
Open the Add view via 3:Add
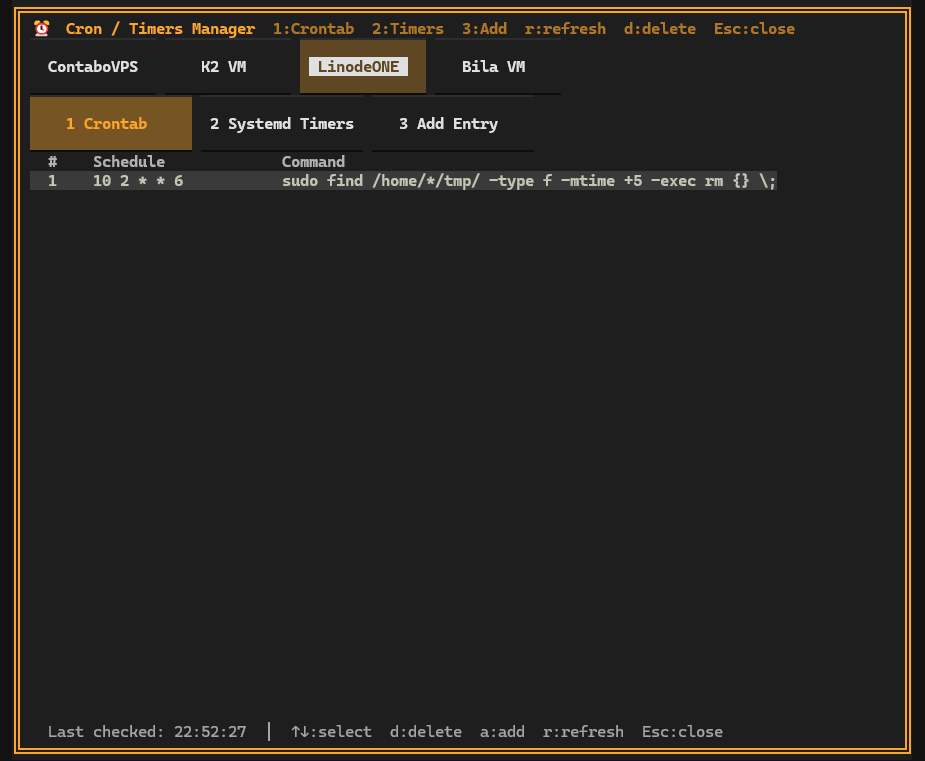pos(484,28)
